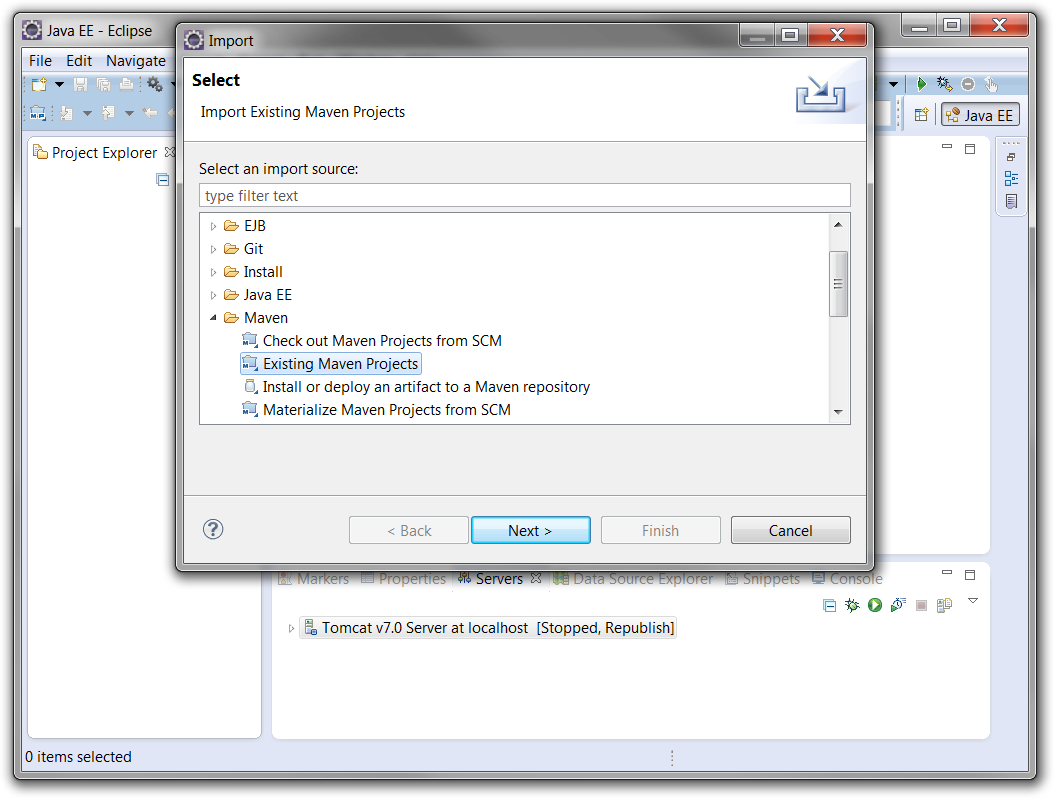Image resolution: width=1055 pixels, height=799 pixels.
Task: Expand the Tomcat v7.0 Server node
Action: click(291, 628)
